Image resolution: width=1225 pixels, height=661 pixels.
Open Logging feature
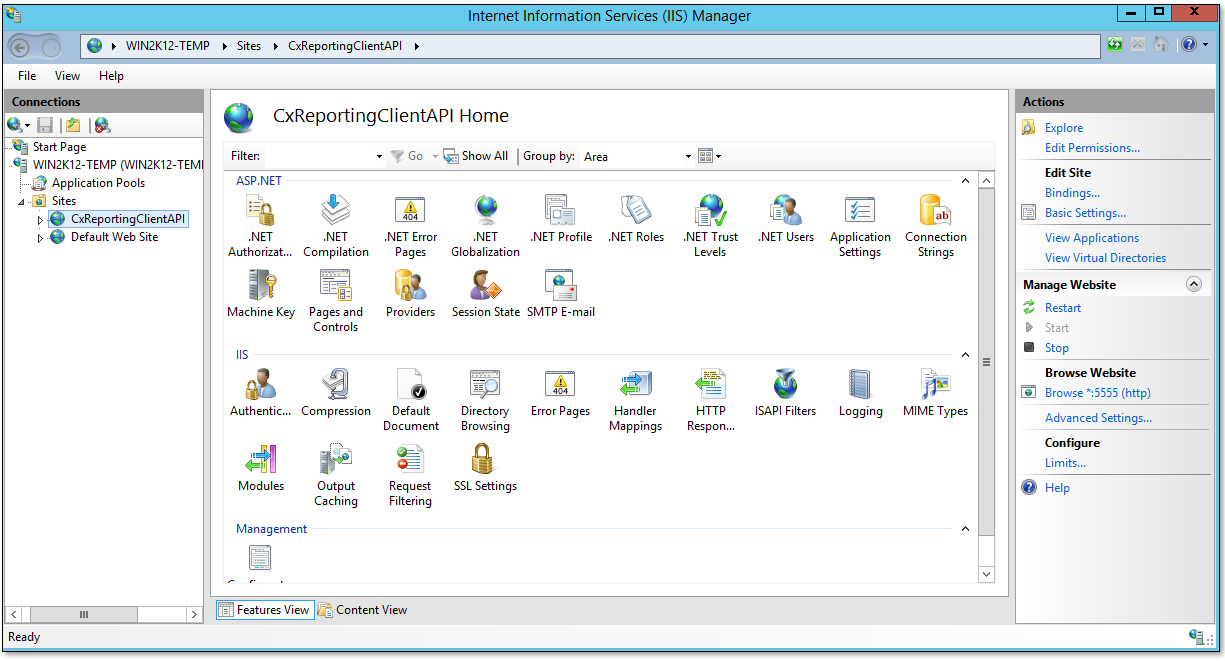pos(860,393)
